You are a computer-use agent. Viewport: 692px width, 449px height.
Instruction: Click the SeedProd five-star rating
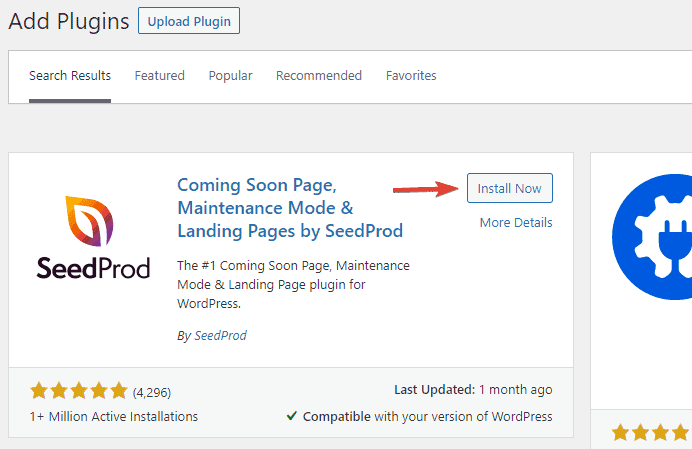click(79, 391)
